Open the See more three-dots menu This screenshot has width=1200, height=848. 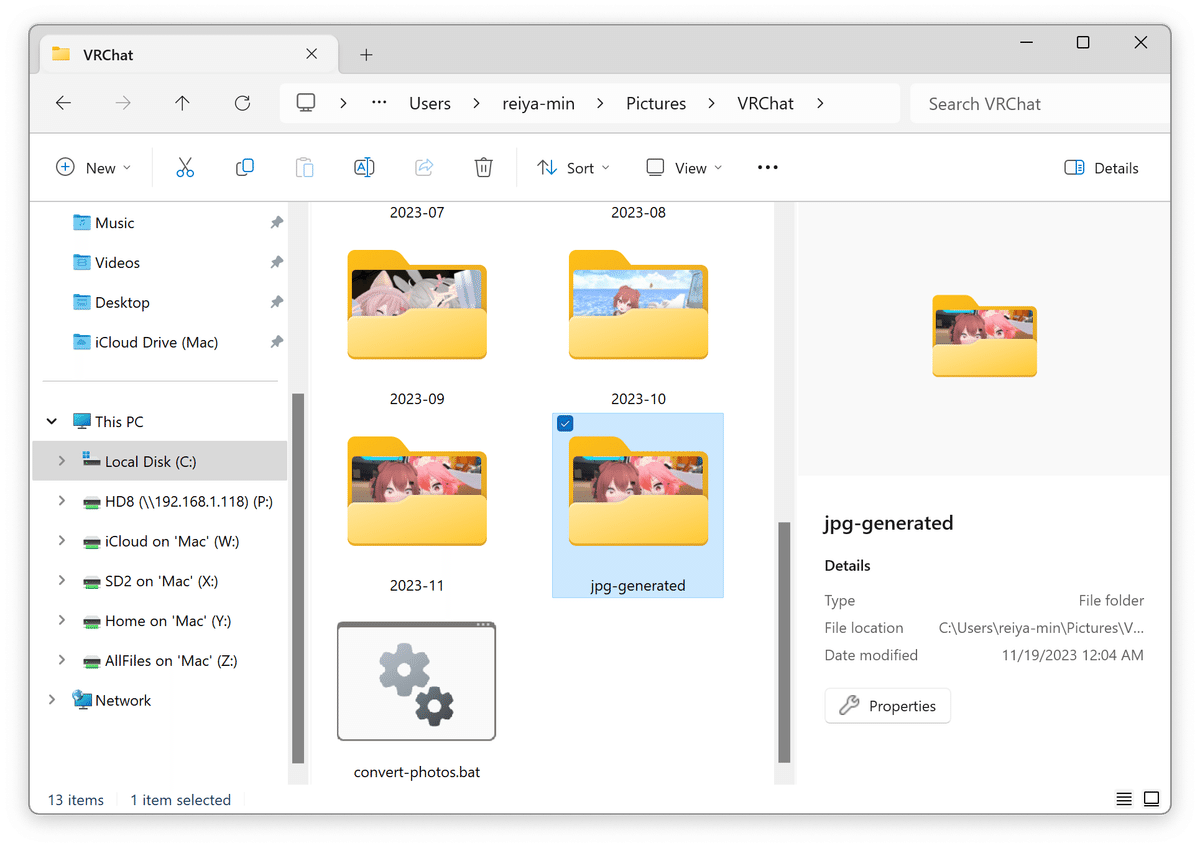(x=768, y=168)
